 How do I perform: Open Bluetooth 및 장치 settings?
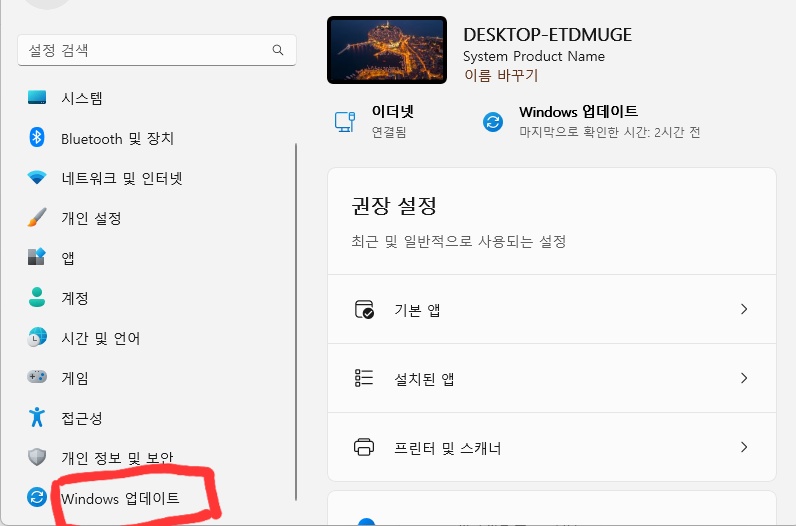coord(117,138)
